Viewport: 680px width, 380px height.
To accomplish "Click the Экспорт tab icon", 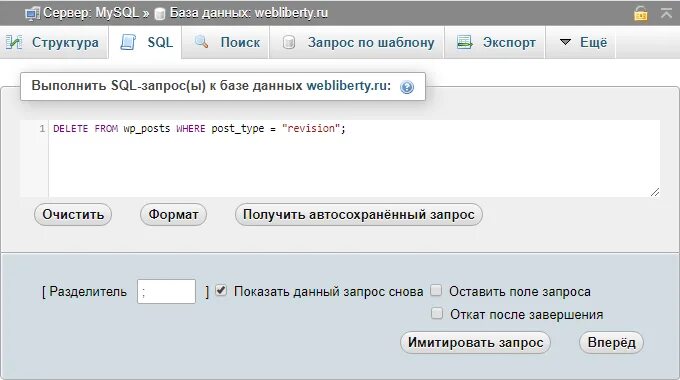I will click(x=464, y=43).
